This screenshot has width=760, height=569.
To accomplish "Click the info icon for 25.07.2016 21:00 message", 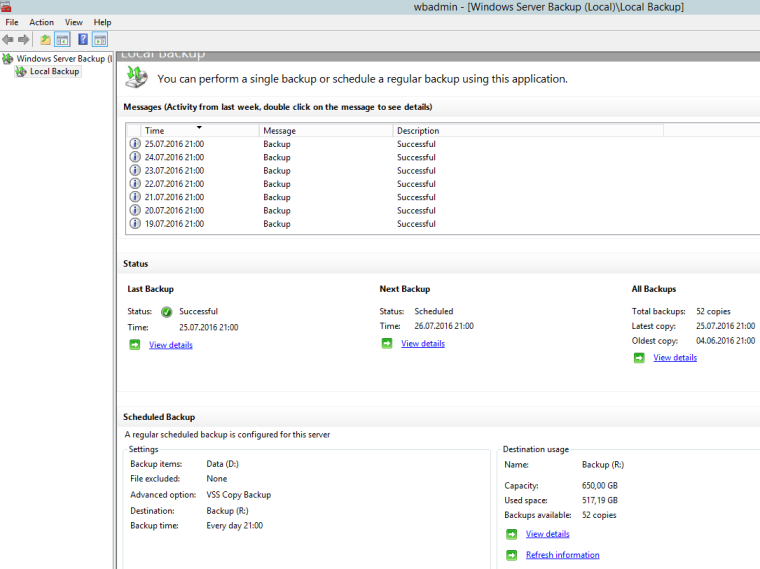I will [135, 144].
